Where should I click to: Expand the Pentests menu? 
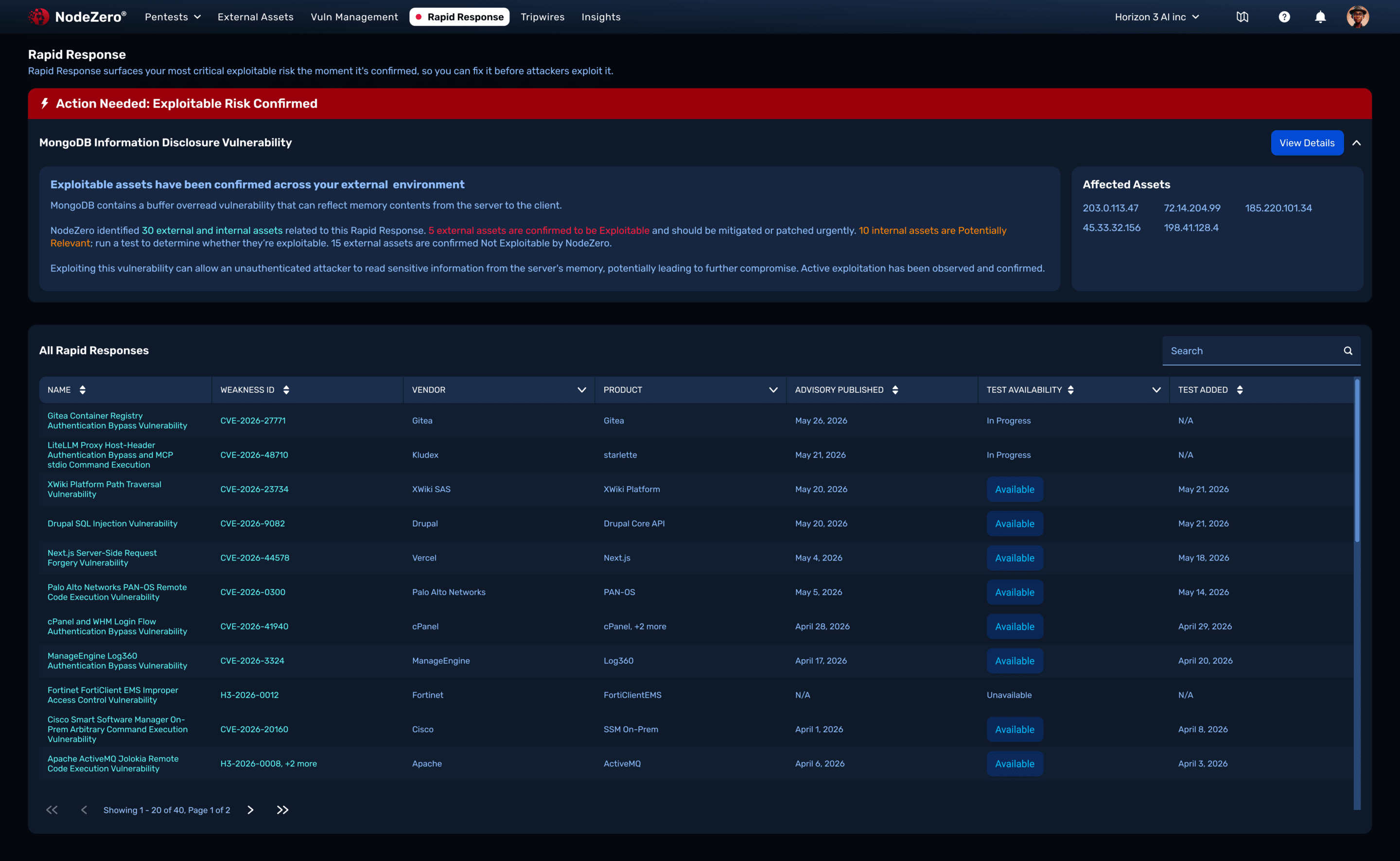[173, 17]
